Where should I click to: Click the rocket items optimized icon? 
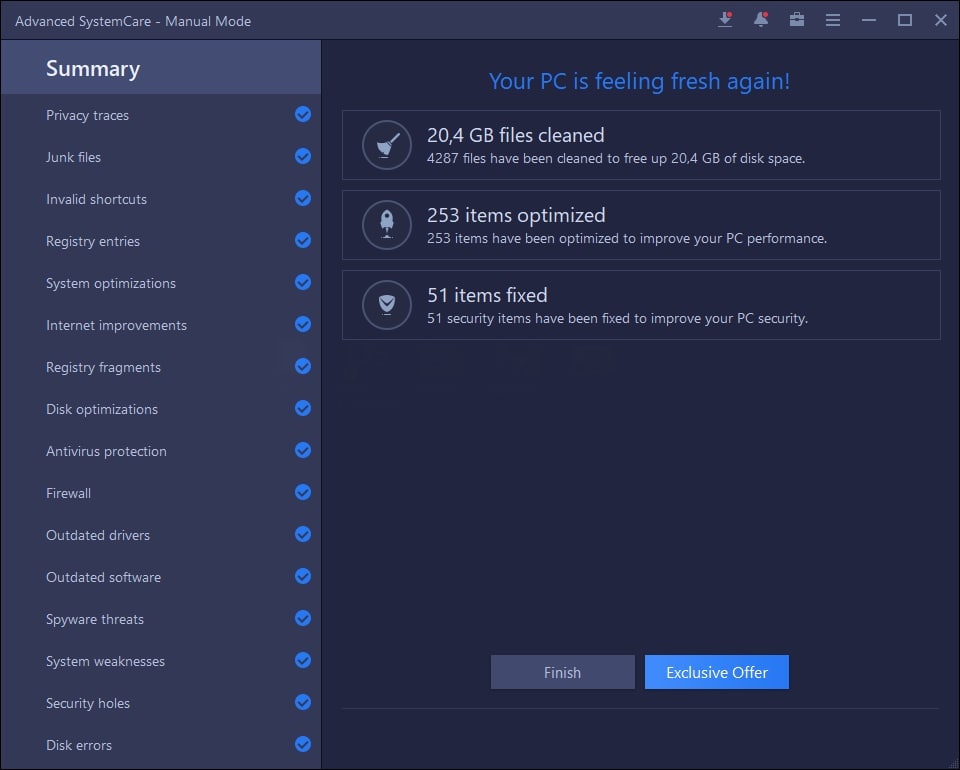click(386, 225)
